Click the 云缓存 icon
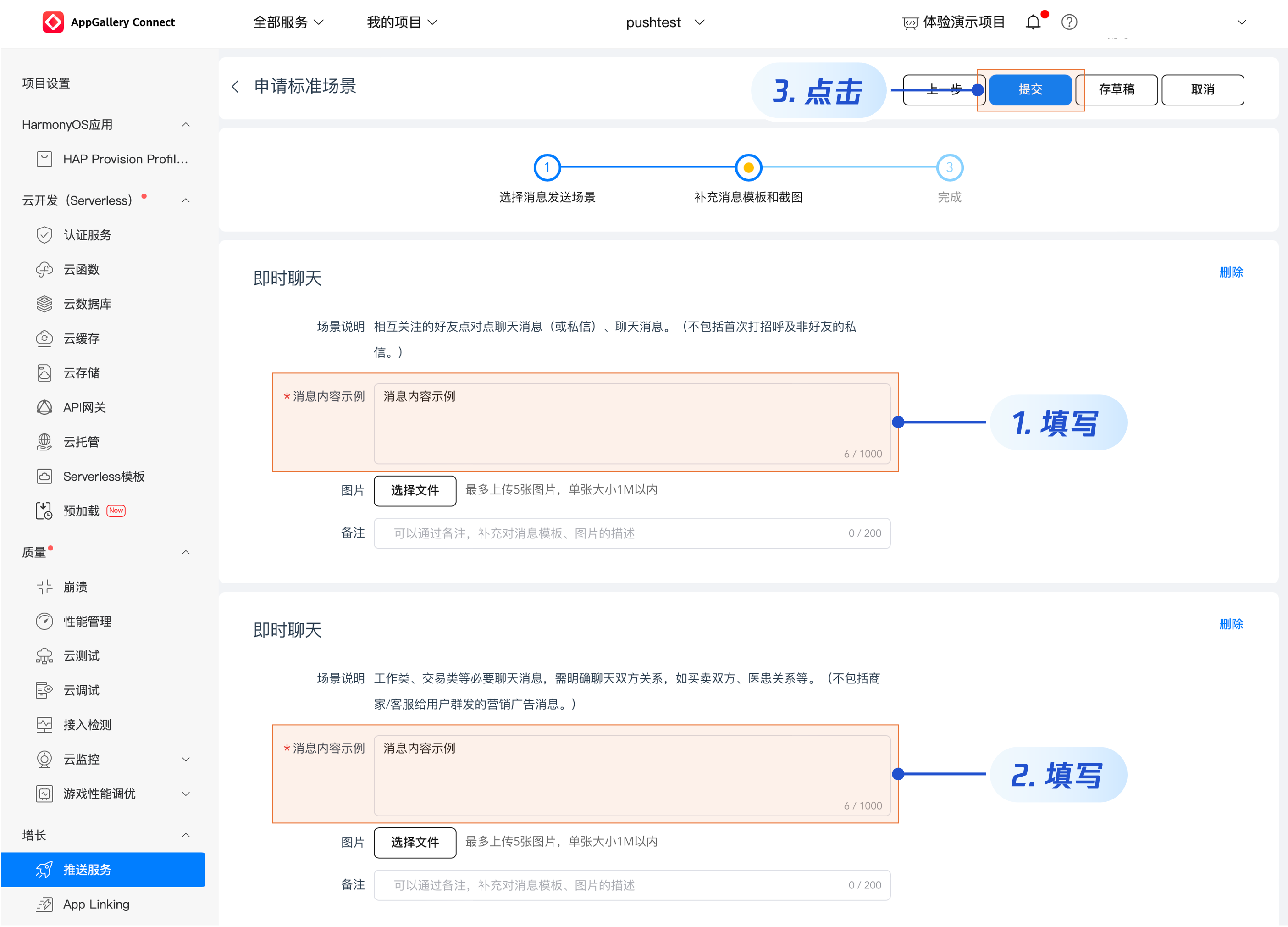This screenshot has width=1288, height=927. tap(44, 339)
